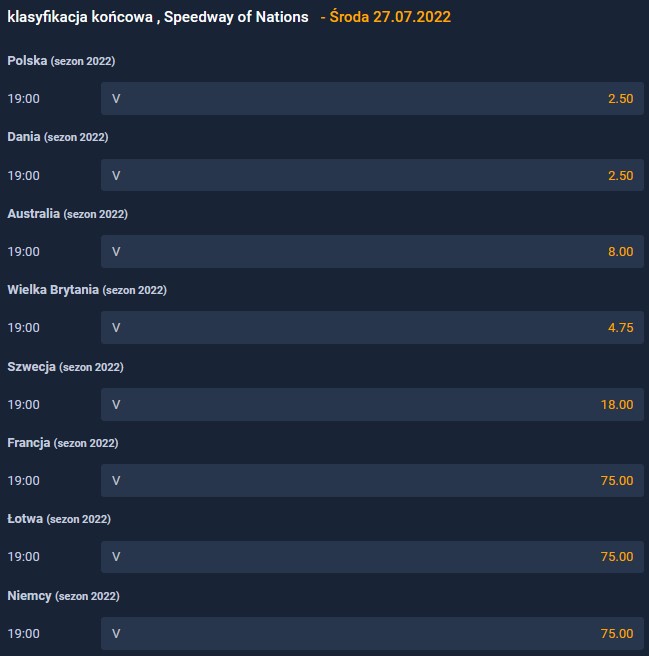Open the Australia (sezon 2022) heading
Image resolution: width=649 pixels, height=656 pixels.
coord(67,214)
